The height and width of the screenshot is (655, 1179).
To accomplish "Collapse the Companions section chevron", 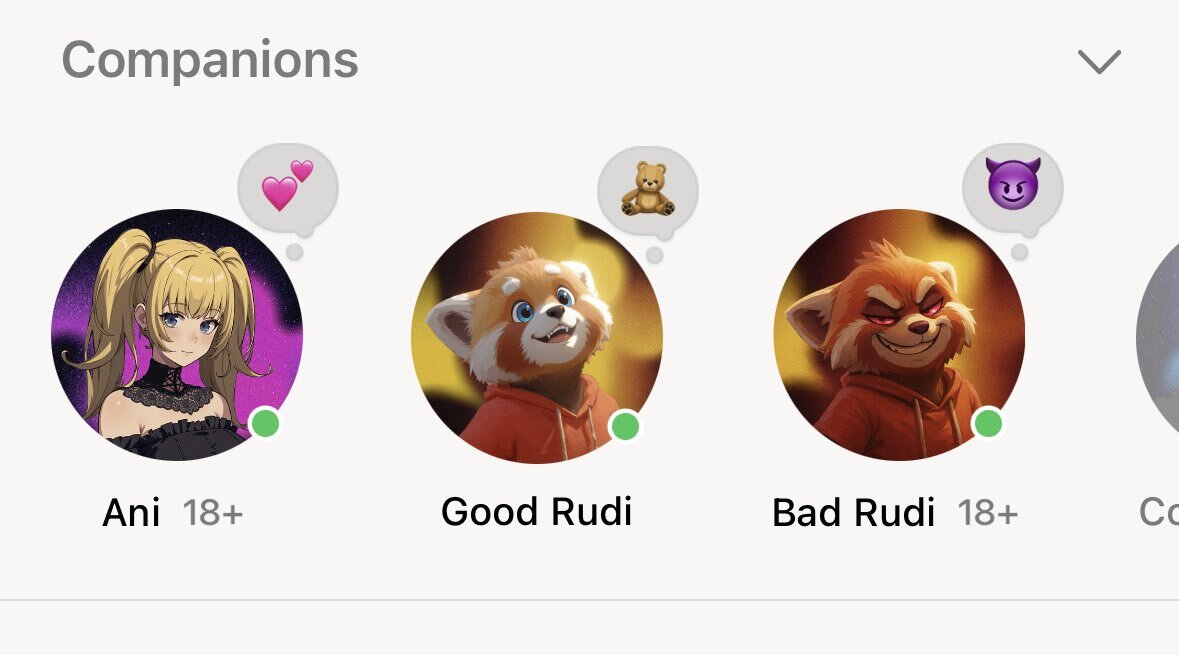I will (x=1099, y=62).
